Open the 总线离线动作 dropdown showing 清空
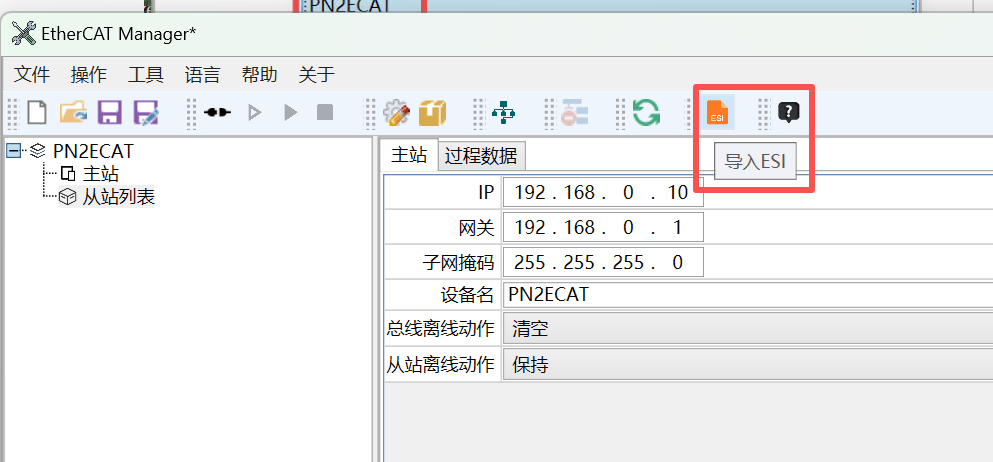 point(748,328)
